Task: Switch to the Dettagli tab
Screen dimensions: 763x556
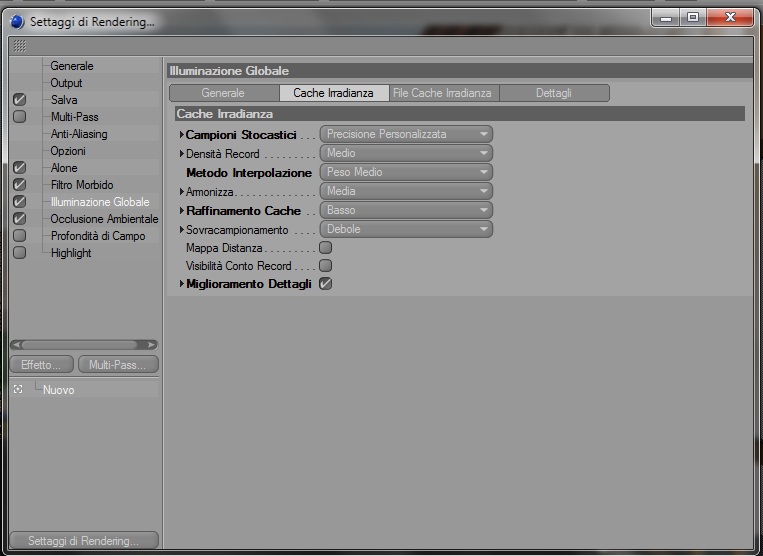Action: 554,93
